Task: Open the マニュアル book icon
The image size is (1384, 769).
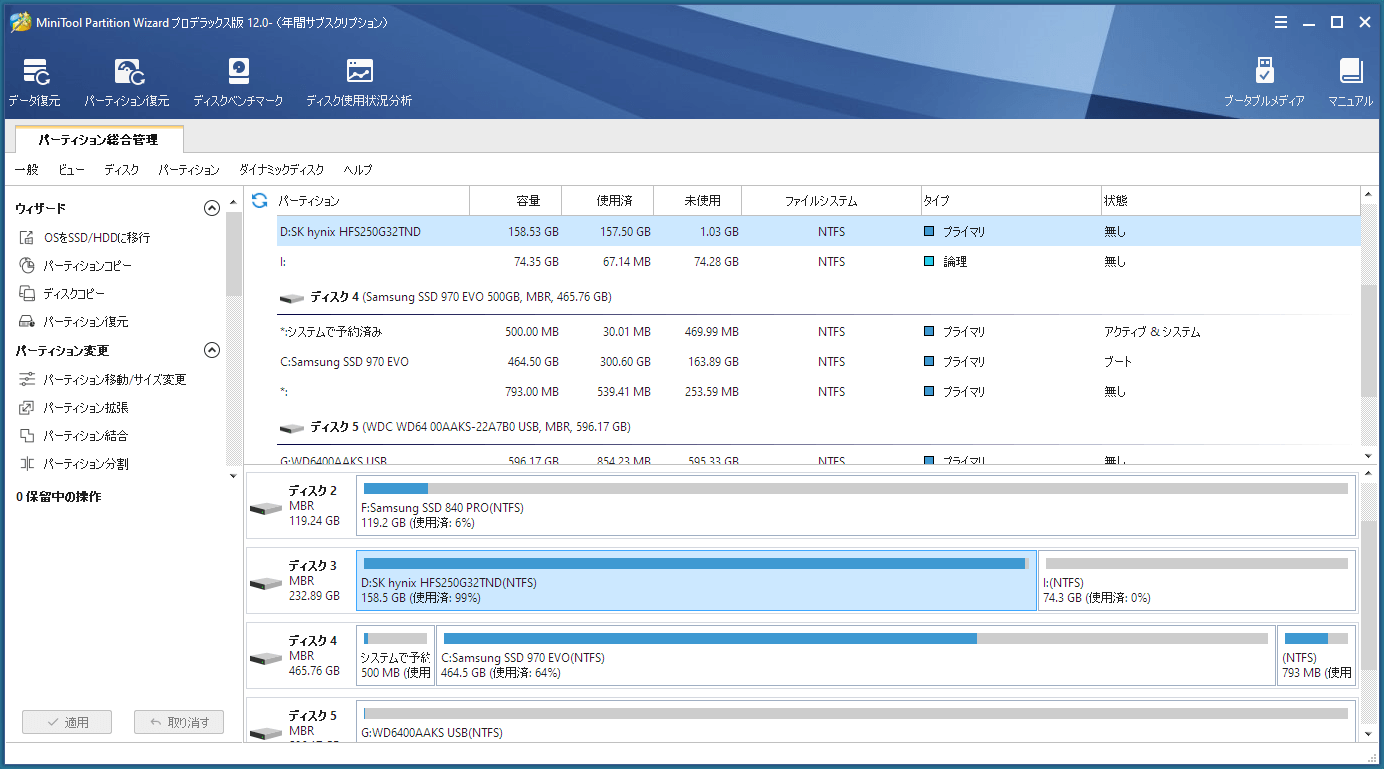Action: pos(1351,72)
